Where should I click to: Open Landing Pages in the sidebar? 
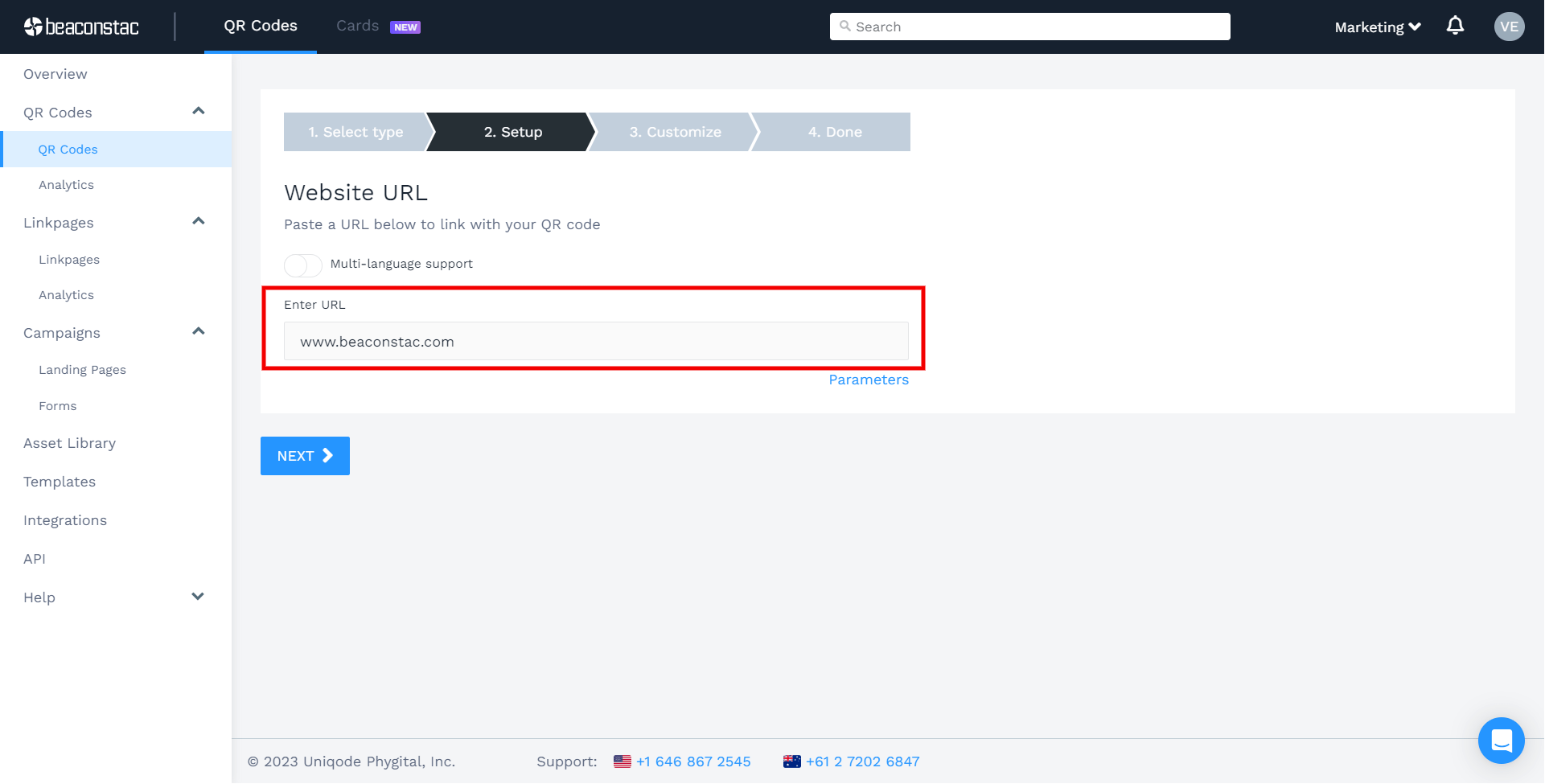click(x=82, y=370)
